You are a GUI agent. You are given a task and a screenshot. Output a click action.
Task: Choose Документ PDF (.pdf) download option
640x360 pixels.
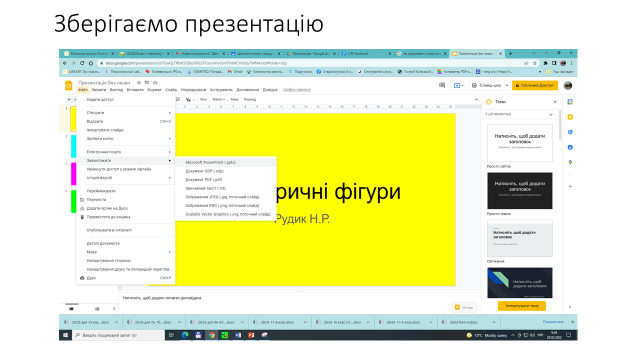coord(226,180)
